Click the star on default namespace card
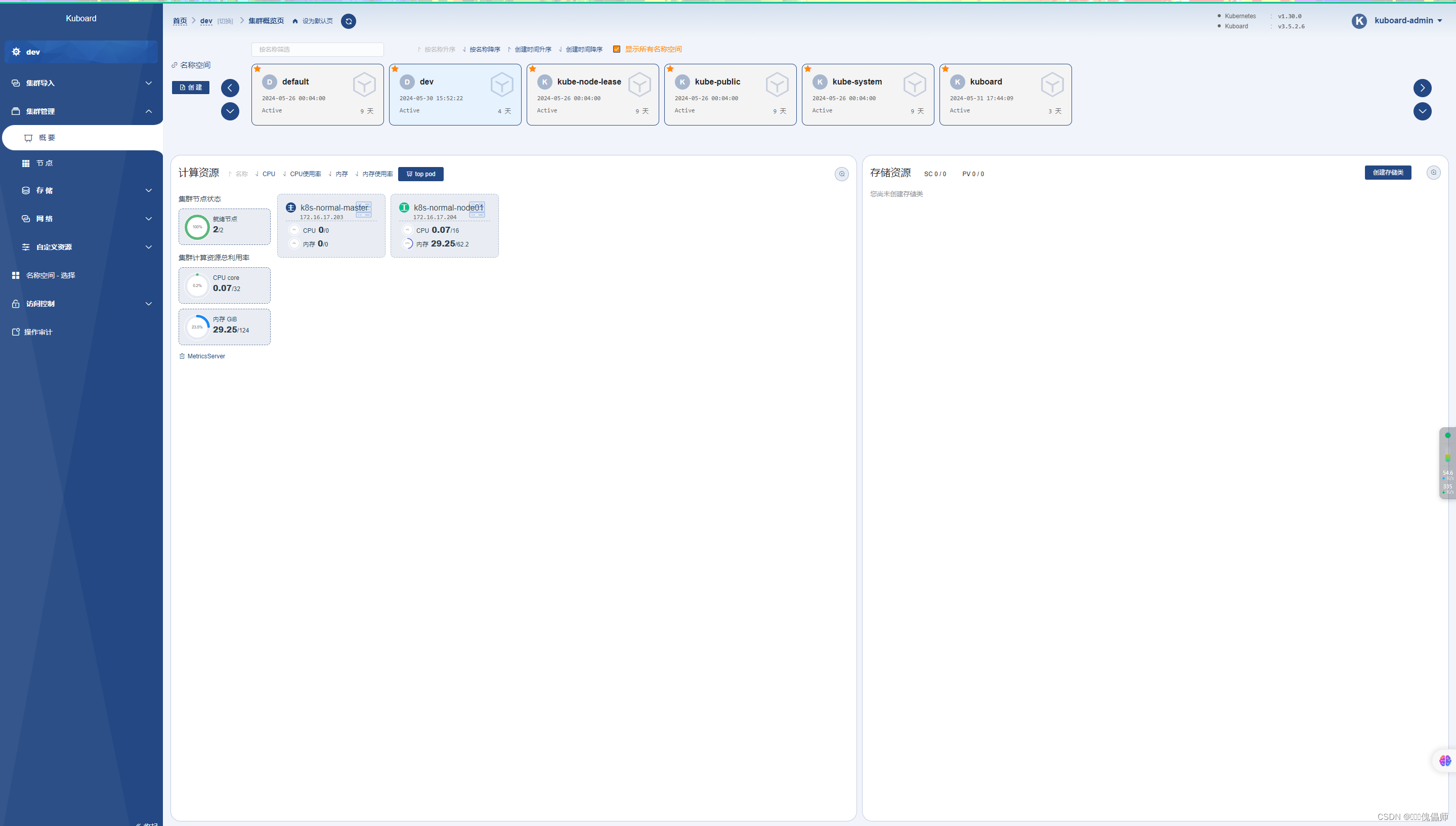This screenshot has height=826, width=1456. [x=258, y=69]
